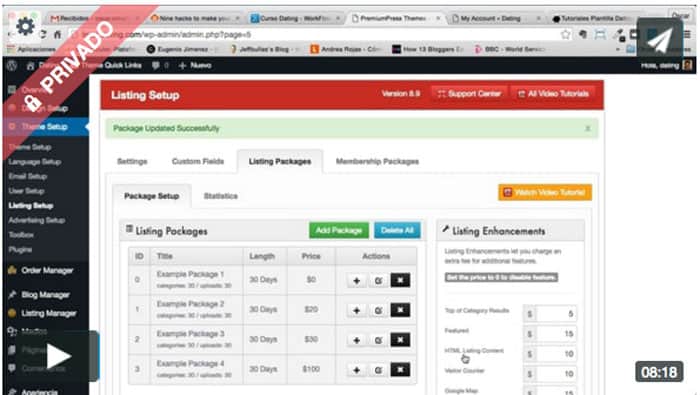
Task: Edit the Featured price field
Action: point(556,334)
